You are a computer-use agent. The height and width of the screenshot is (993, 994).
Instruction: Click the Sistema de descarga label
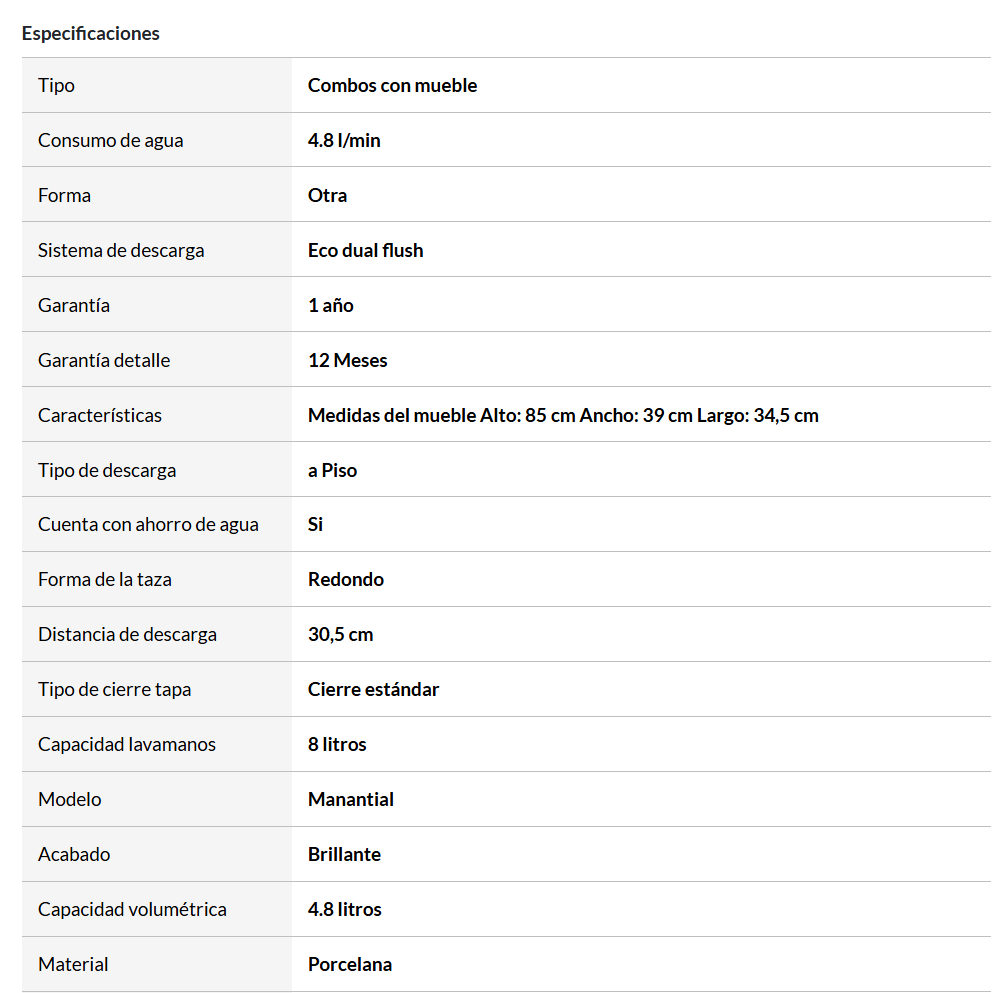(x=121, y=250)
